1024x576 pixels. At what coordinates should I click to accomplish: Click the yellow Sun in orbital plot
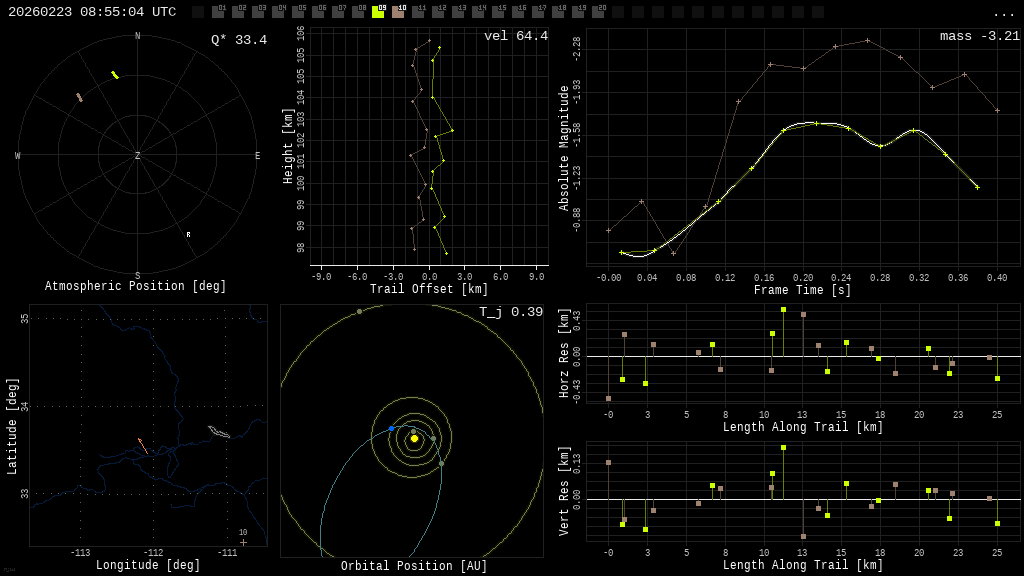coord(414,438)
